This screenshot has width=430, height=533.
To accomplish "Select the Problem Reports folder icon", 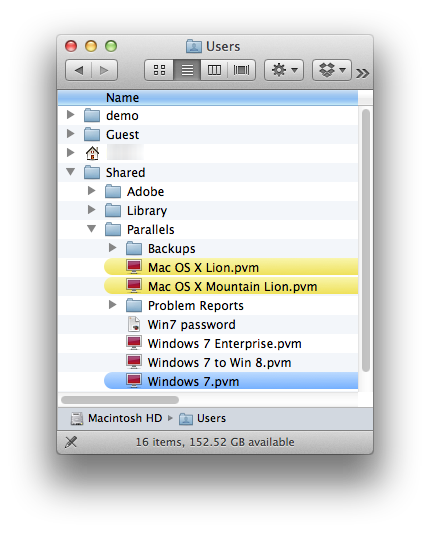I will coord(134,306).
